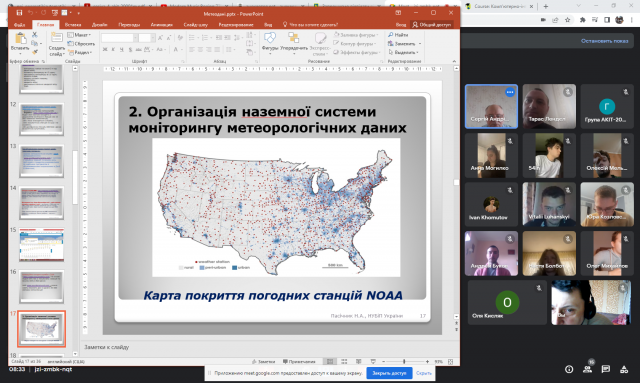The width and height of the screenshot is (640, 383).
Task: Start the Slide Show from status bar icon
Action: tap(373, 361)
